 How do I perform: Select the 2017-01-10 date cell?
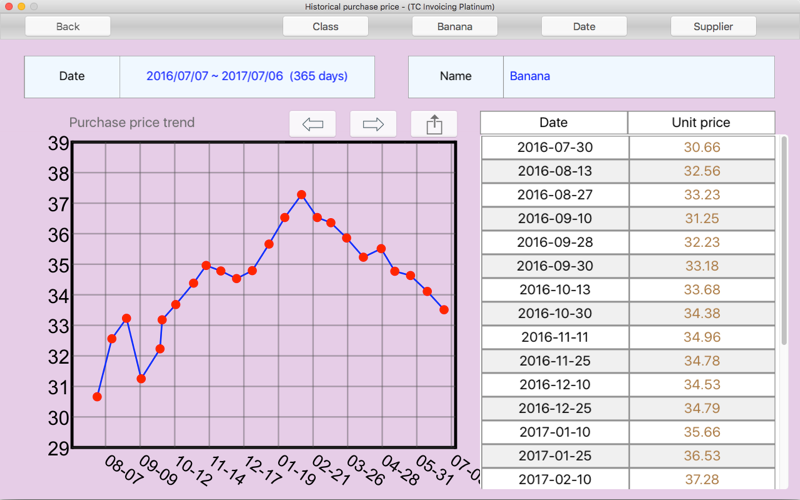click(555, 432)
